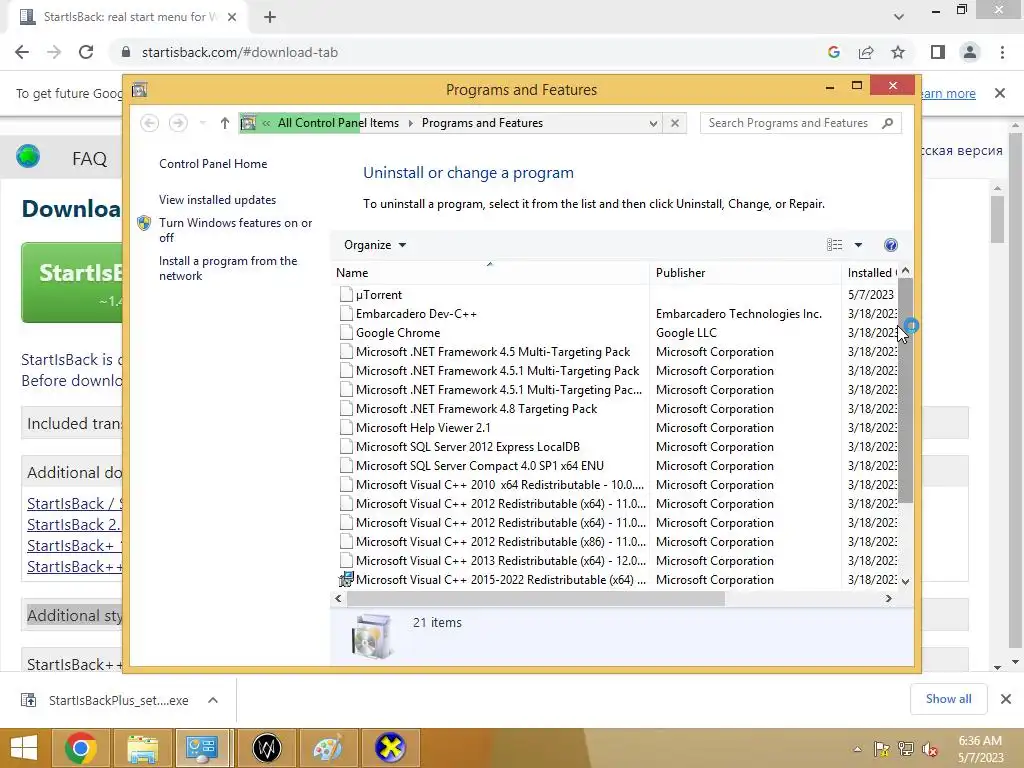
Task: Click the Action Center flag in system tray
Action: (881, 749)
